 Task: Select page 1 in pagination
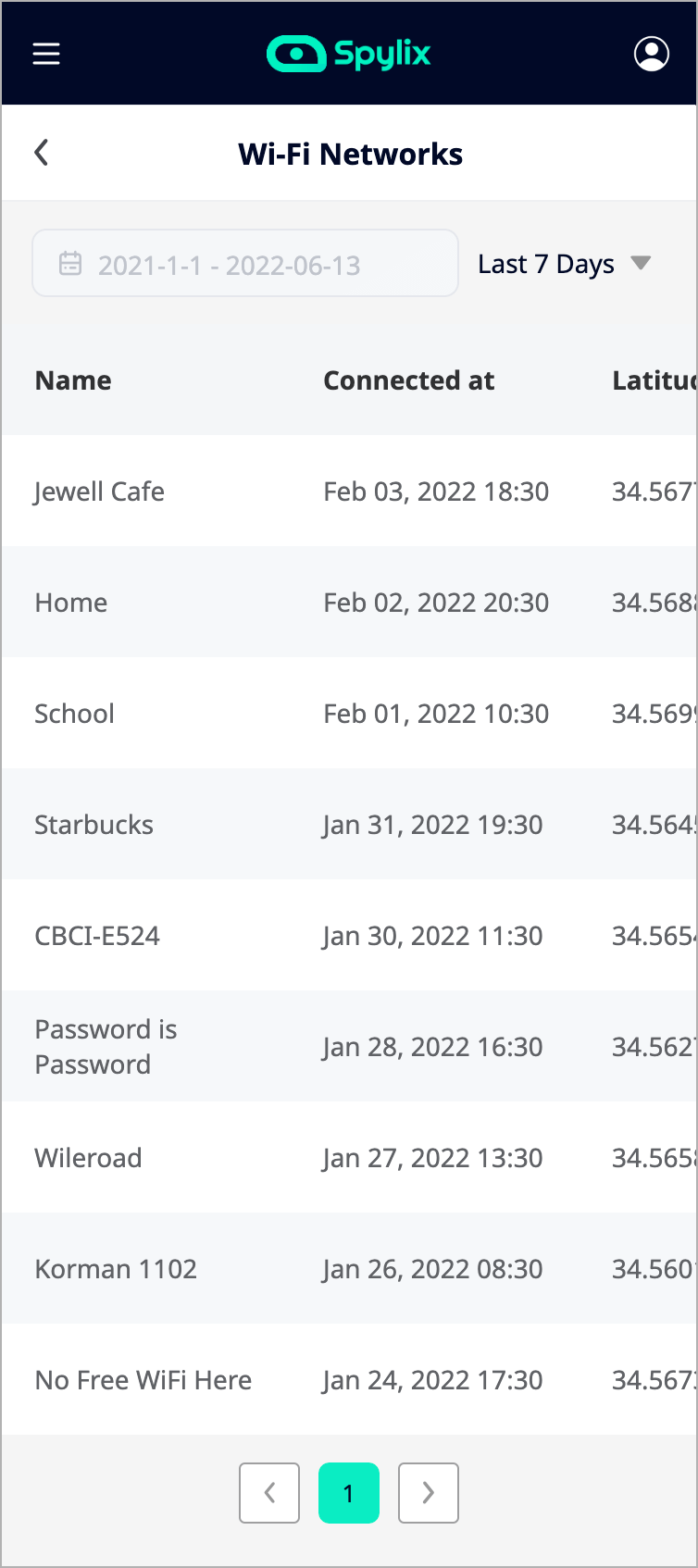point(348,1492)
